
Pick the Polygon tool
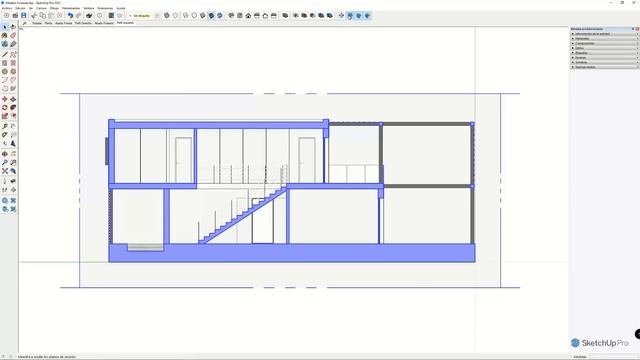(x=13, y=71)
